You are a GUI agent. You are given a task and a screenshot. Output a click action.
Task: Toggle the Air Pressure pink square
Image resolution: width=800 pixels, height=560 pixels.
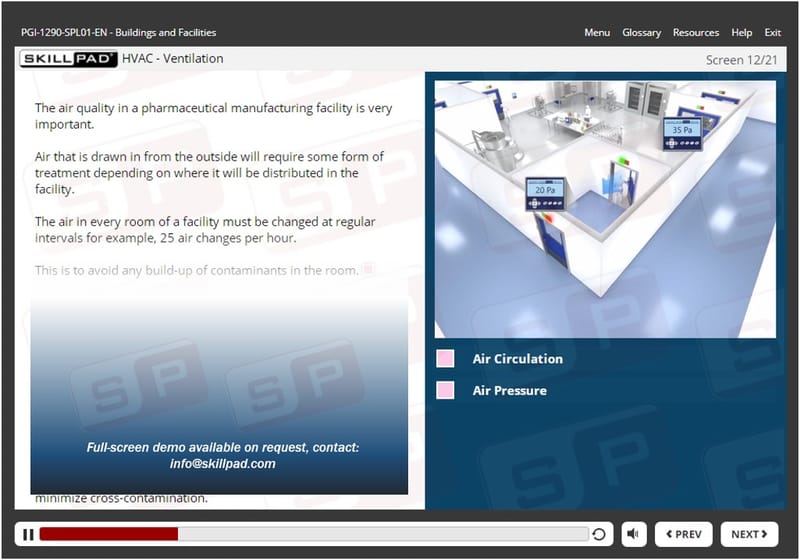pyautogui.click(x=446, y=390)
